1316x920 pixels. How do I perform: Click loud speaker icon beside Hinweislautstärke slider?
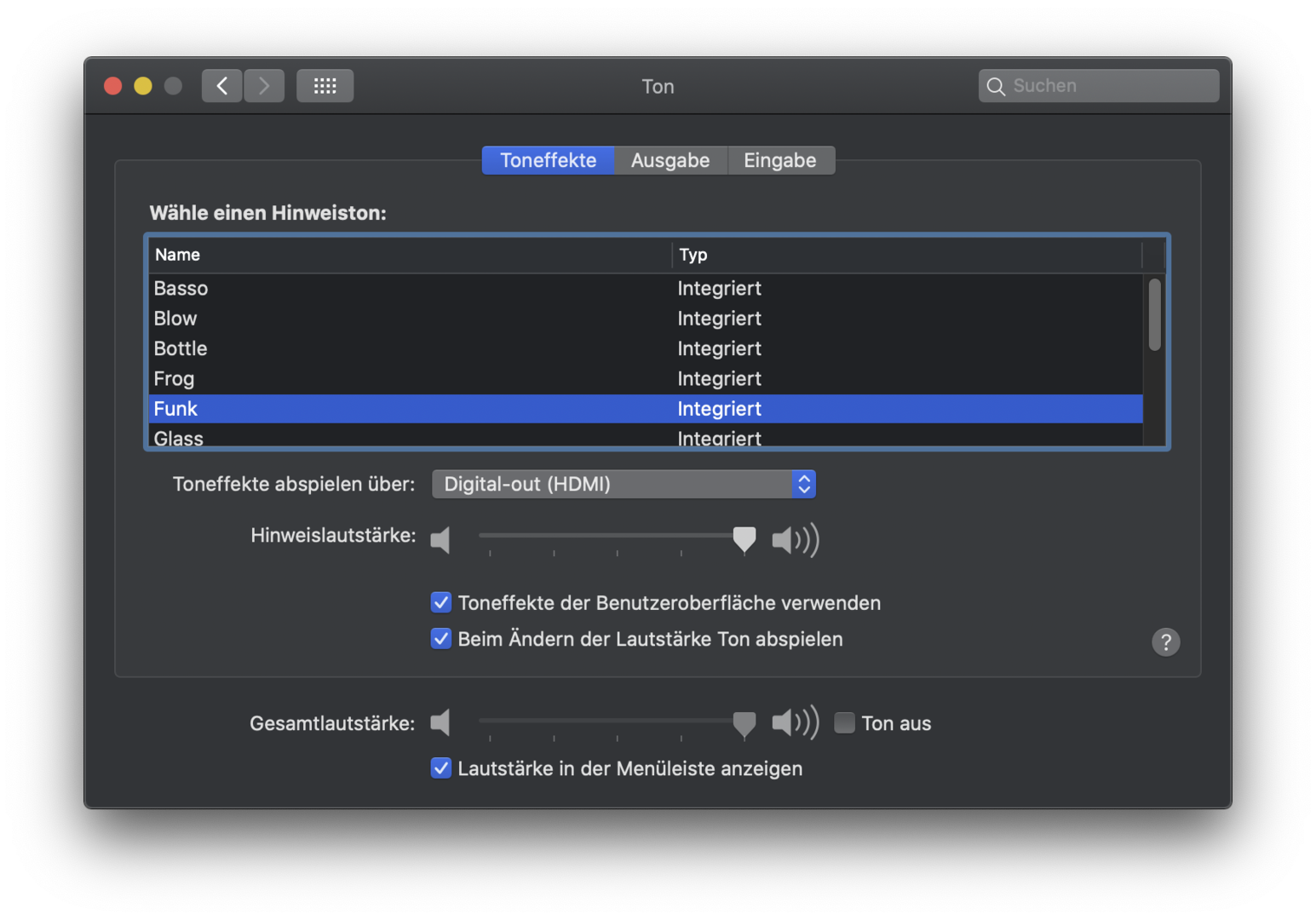[795, 539]
